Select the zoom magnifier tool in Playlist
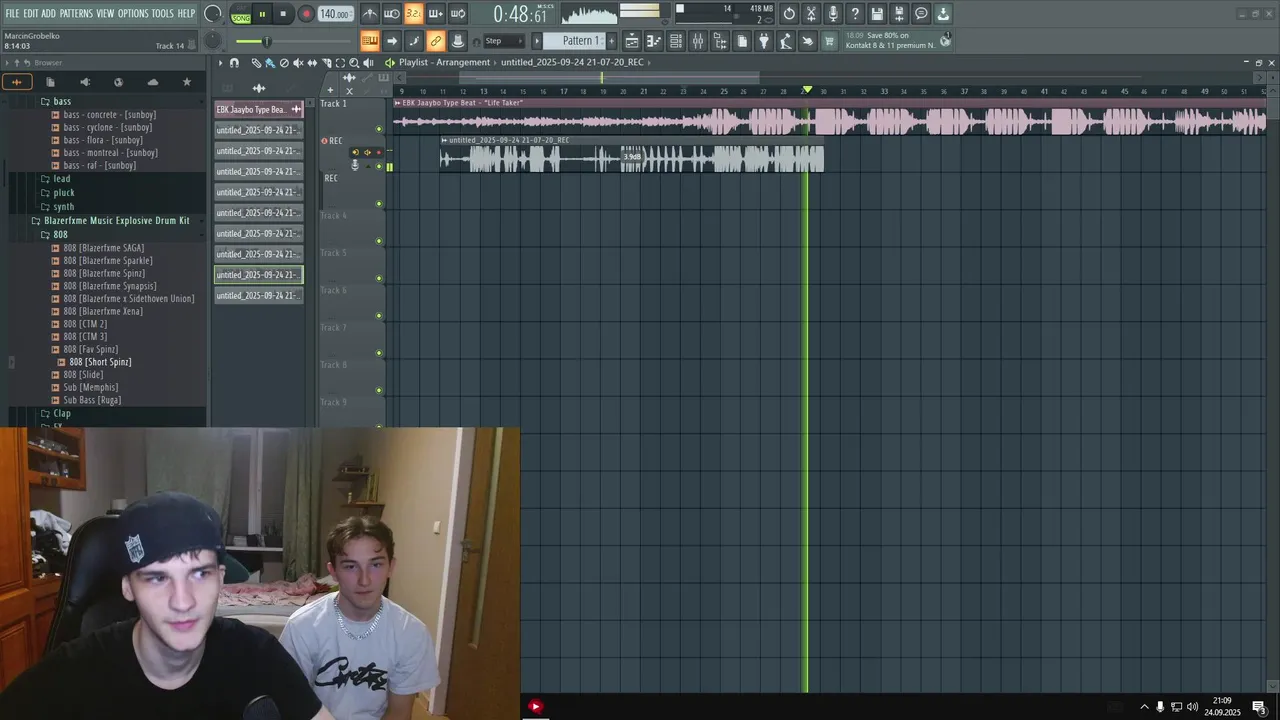Viewport: 1280px width, 720px height. click(354, 63)
